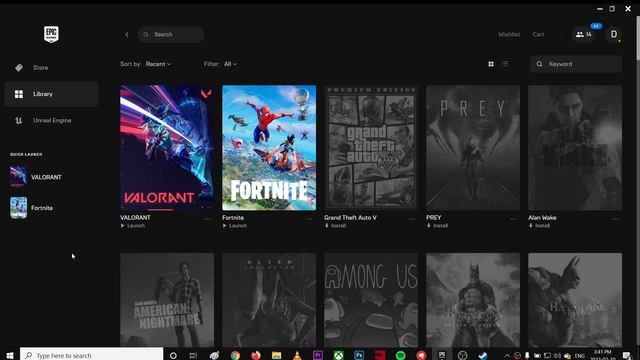Open the Fortnite options ellipsis menu
The width and height of the screenshot is (640, 360).
[309, 219]
